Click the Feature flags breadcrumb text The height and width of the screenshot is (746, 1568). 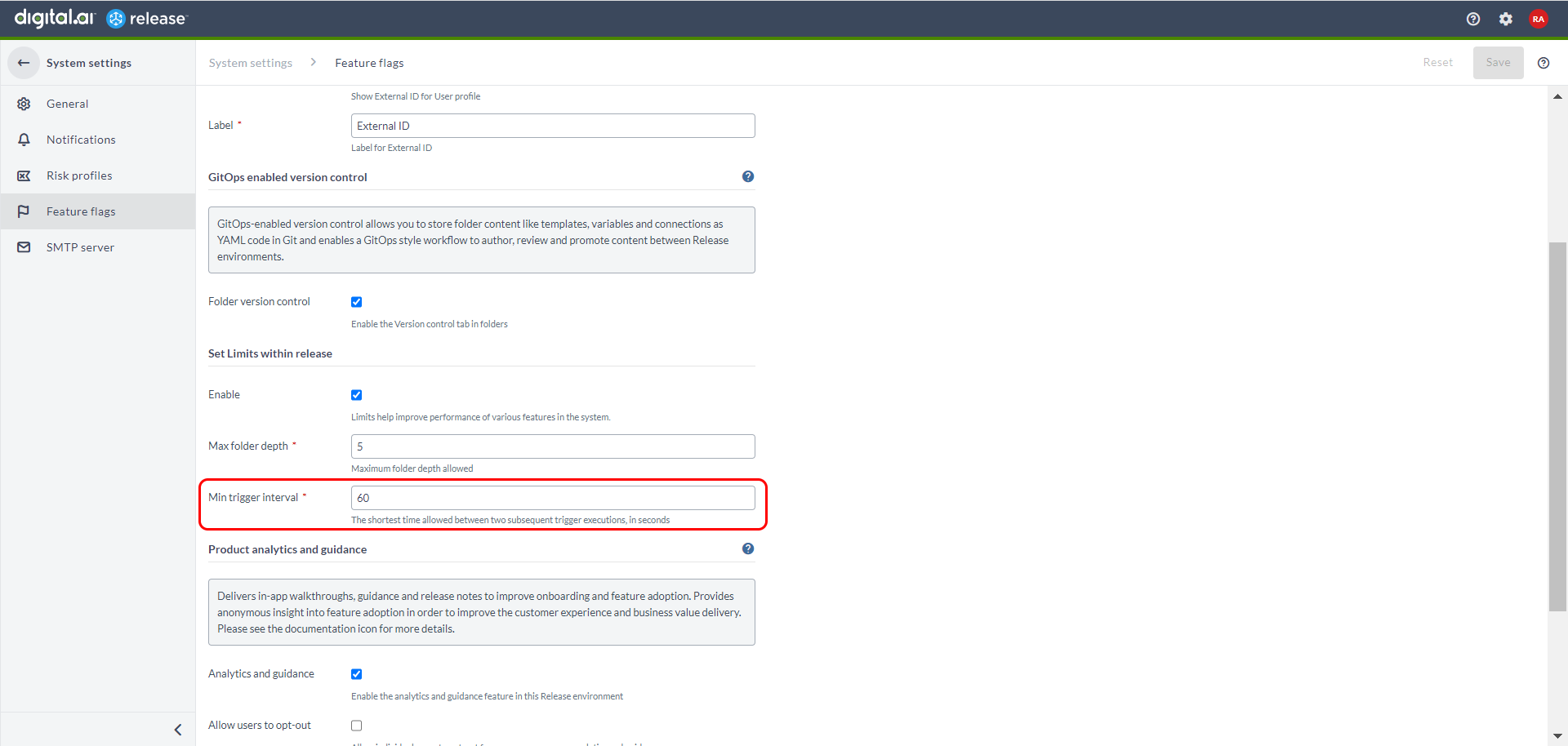369,63
